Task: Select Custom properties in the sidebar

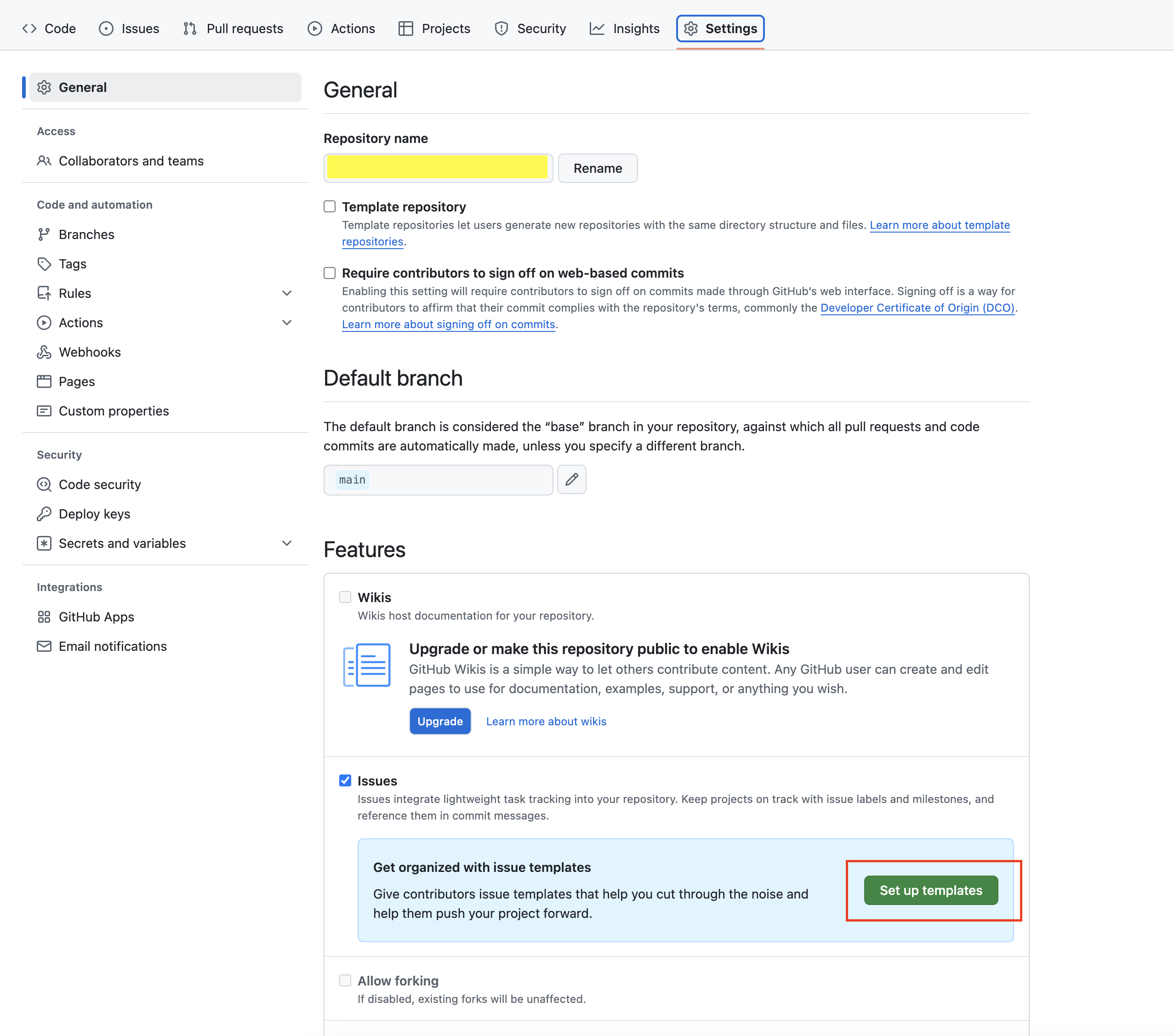Action: click(x=113, y=410)
